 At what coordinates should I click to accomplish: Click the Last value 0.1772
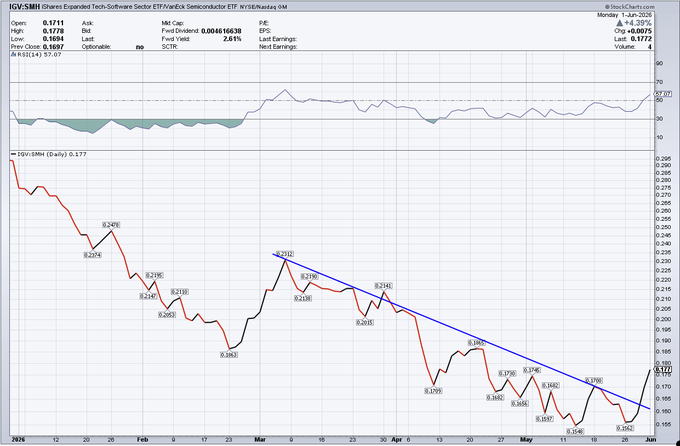coord(642,39)
